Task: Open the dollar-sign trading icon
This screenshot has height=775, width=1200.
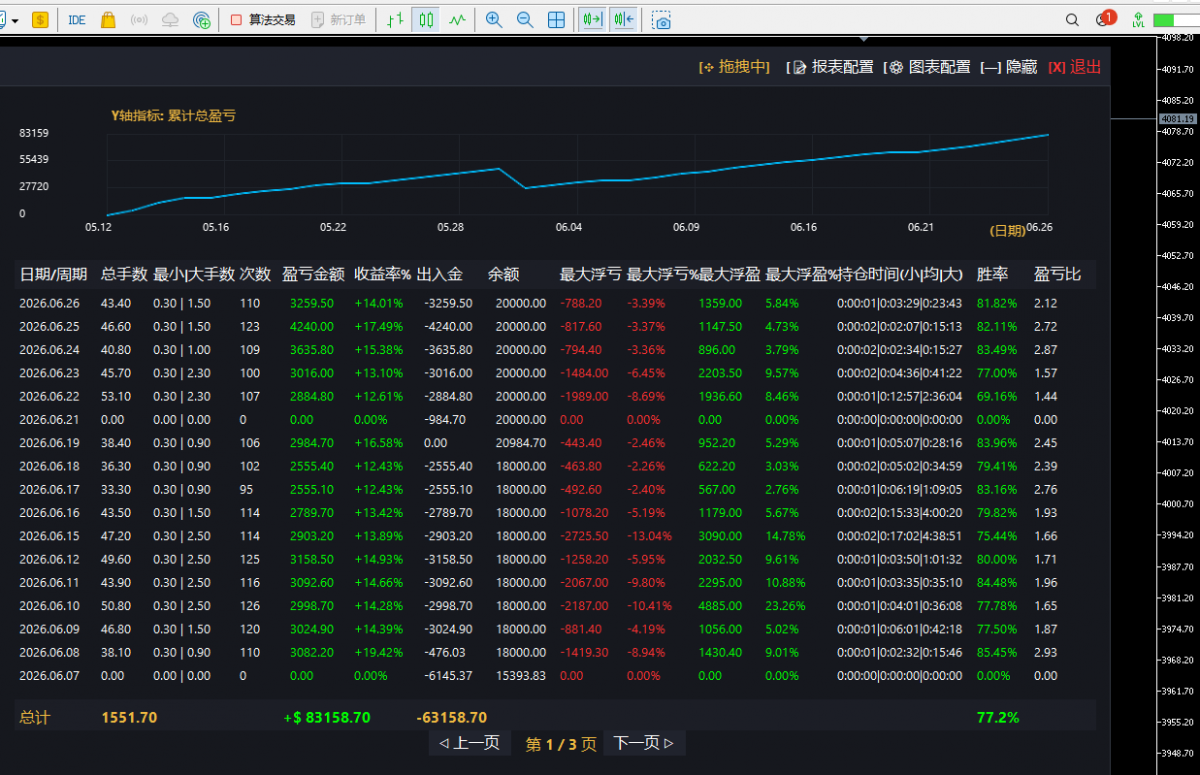Action: point(40,19)
